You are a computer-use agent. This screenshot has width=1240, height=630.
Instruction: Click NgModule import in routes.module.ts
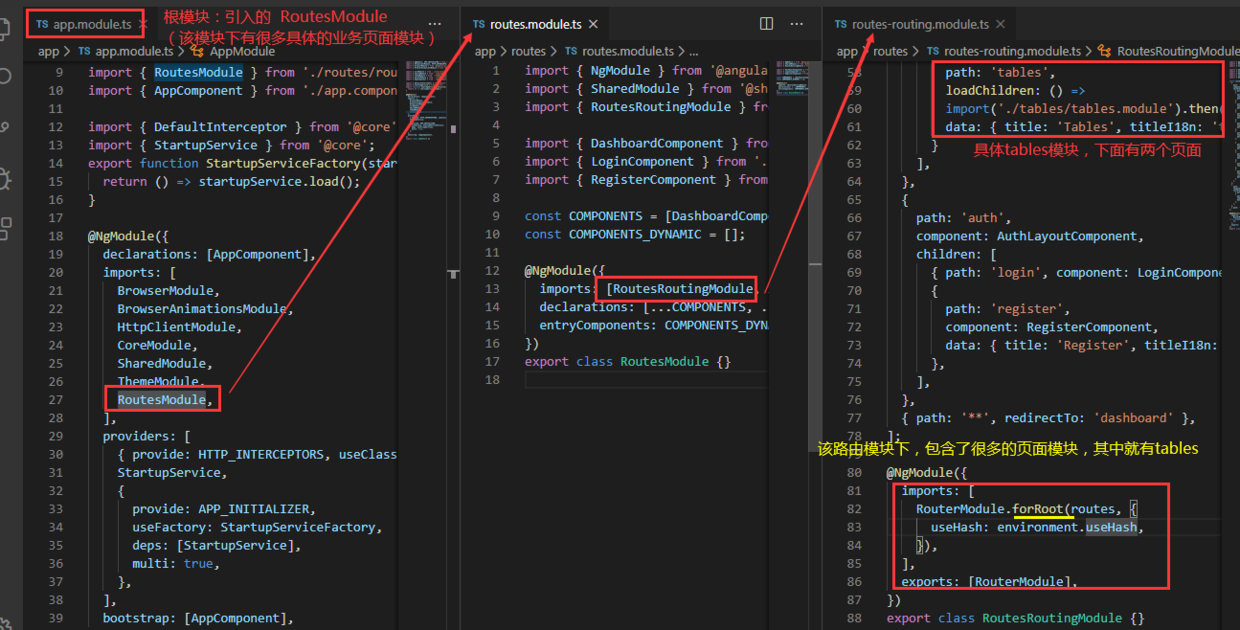(x=620, y=70)
